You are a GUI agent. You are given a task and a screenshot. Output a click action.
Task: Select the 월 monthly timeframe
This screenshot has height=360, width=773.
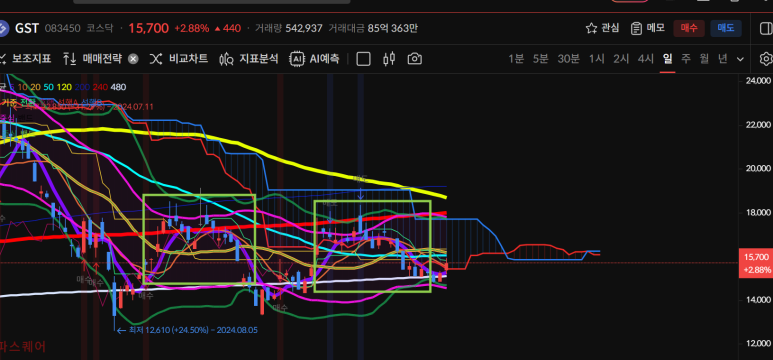coord(704,59)
